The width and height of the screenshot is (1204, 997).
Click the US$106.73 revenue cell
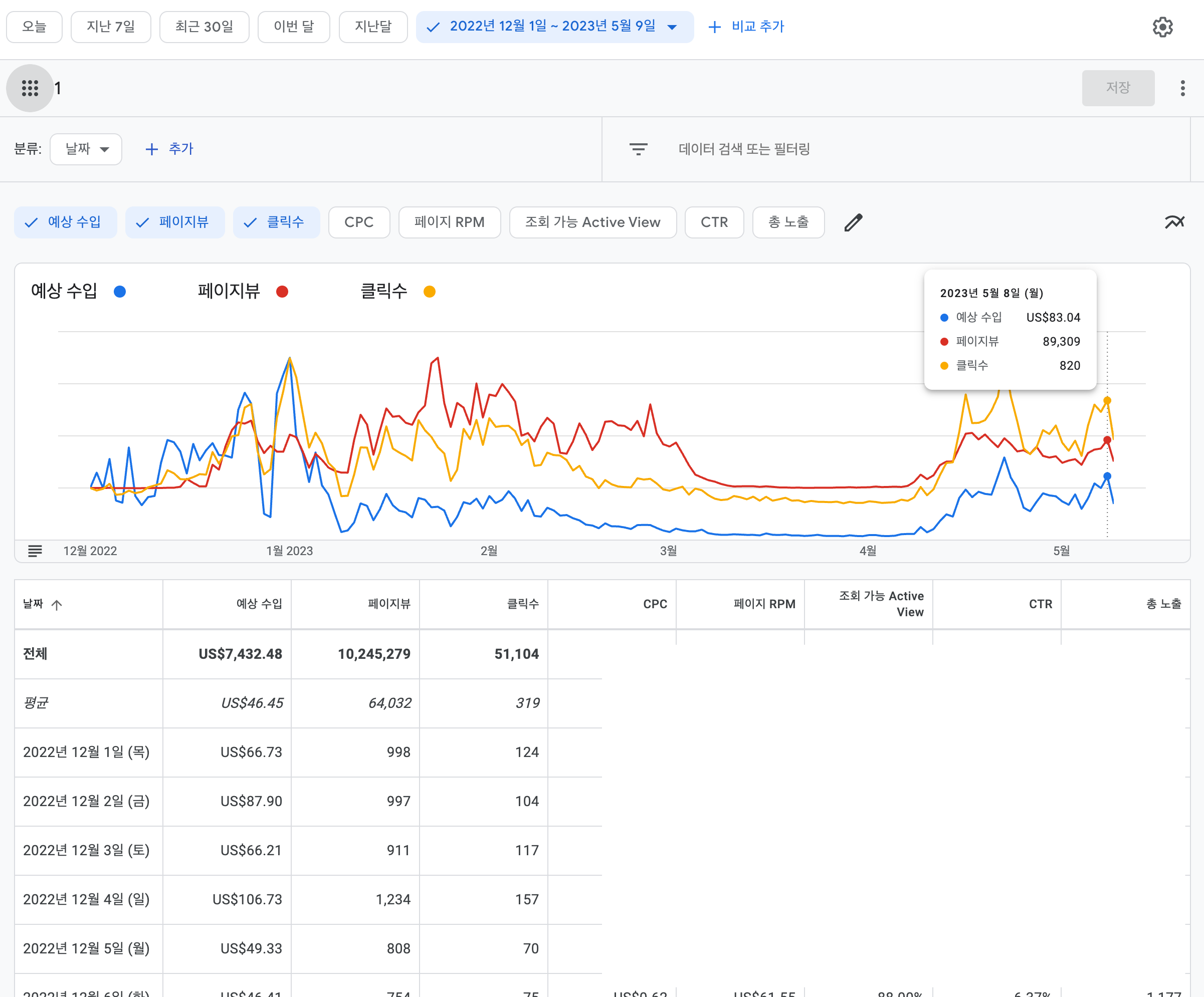(247, 900)
